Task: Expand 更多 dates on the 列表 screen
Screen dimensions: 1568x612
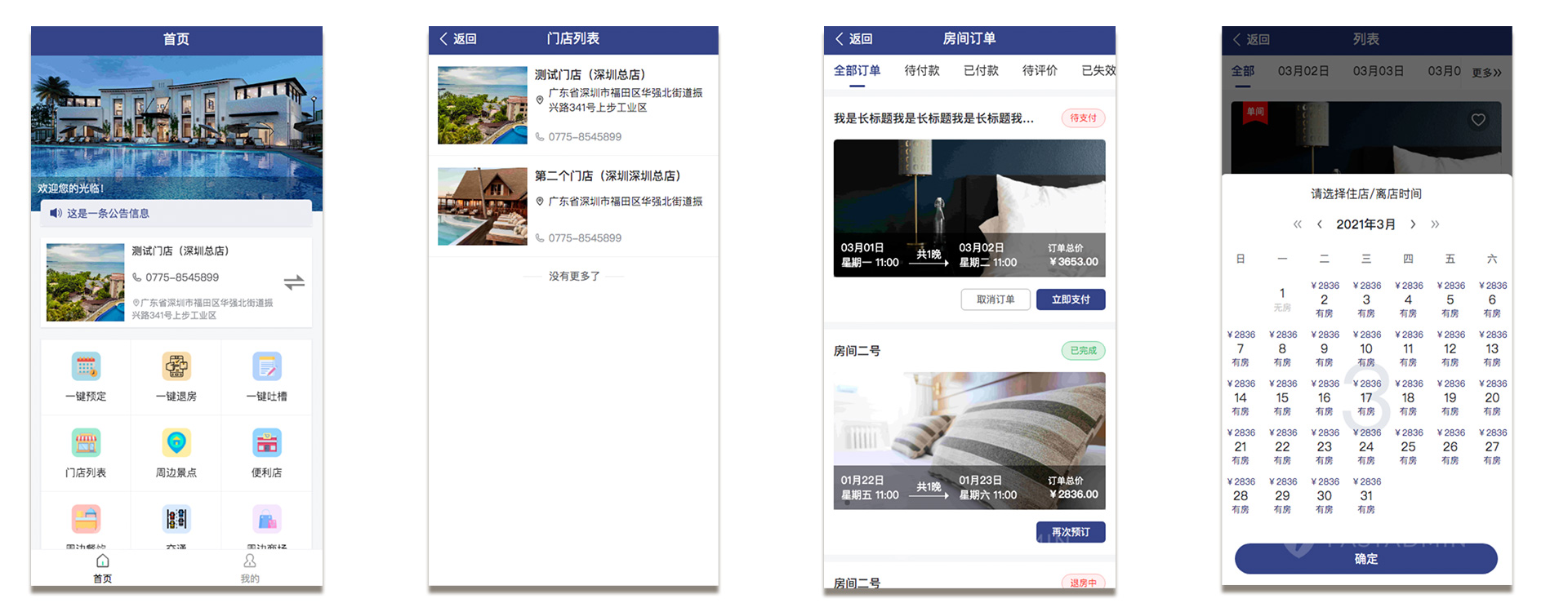Action: coord(1486,73)
